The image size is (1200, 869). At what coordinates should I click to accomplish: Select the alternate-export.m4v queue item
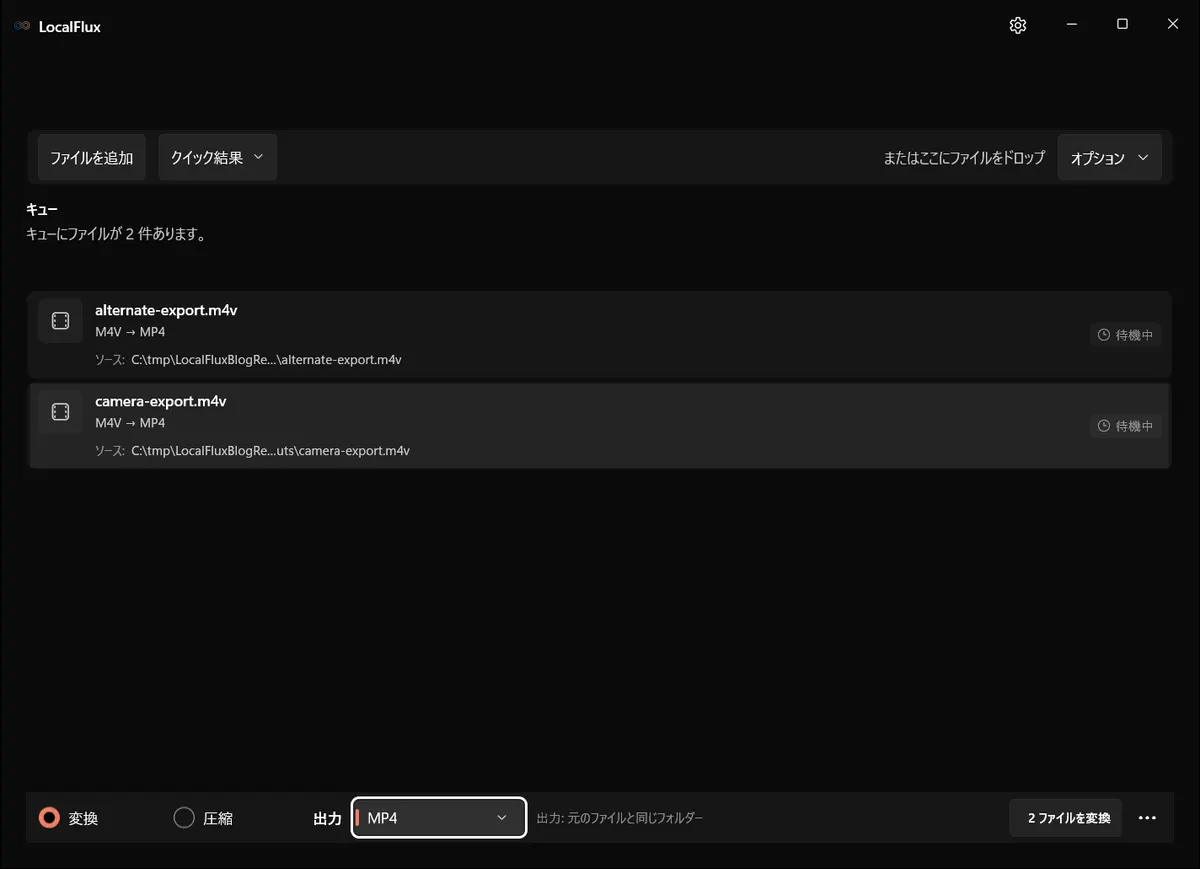600,334
